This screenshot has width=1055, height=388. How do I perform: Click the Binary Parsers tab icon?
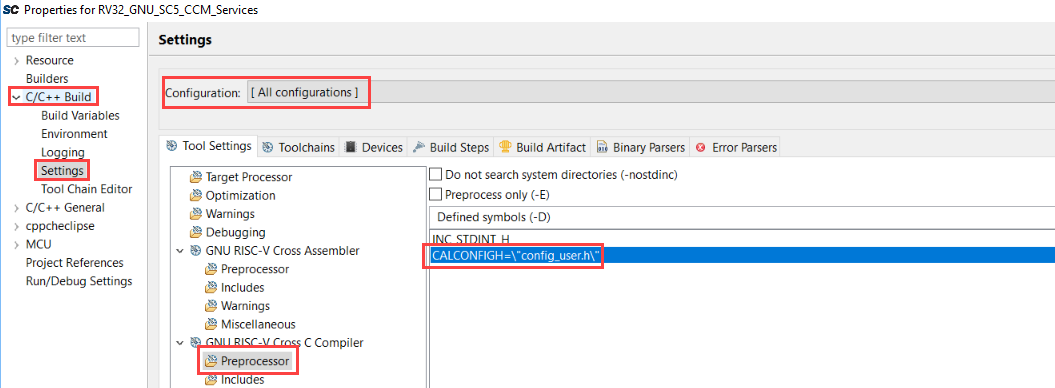602,147
